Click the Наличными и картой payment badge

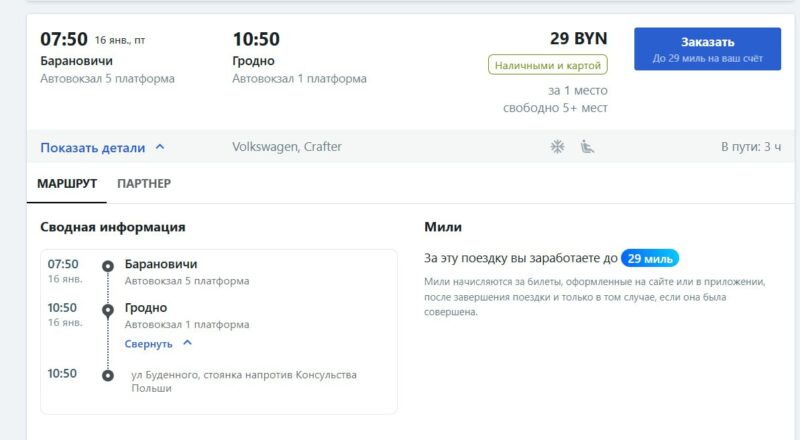[547, 64]
